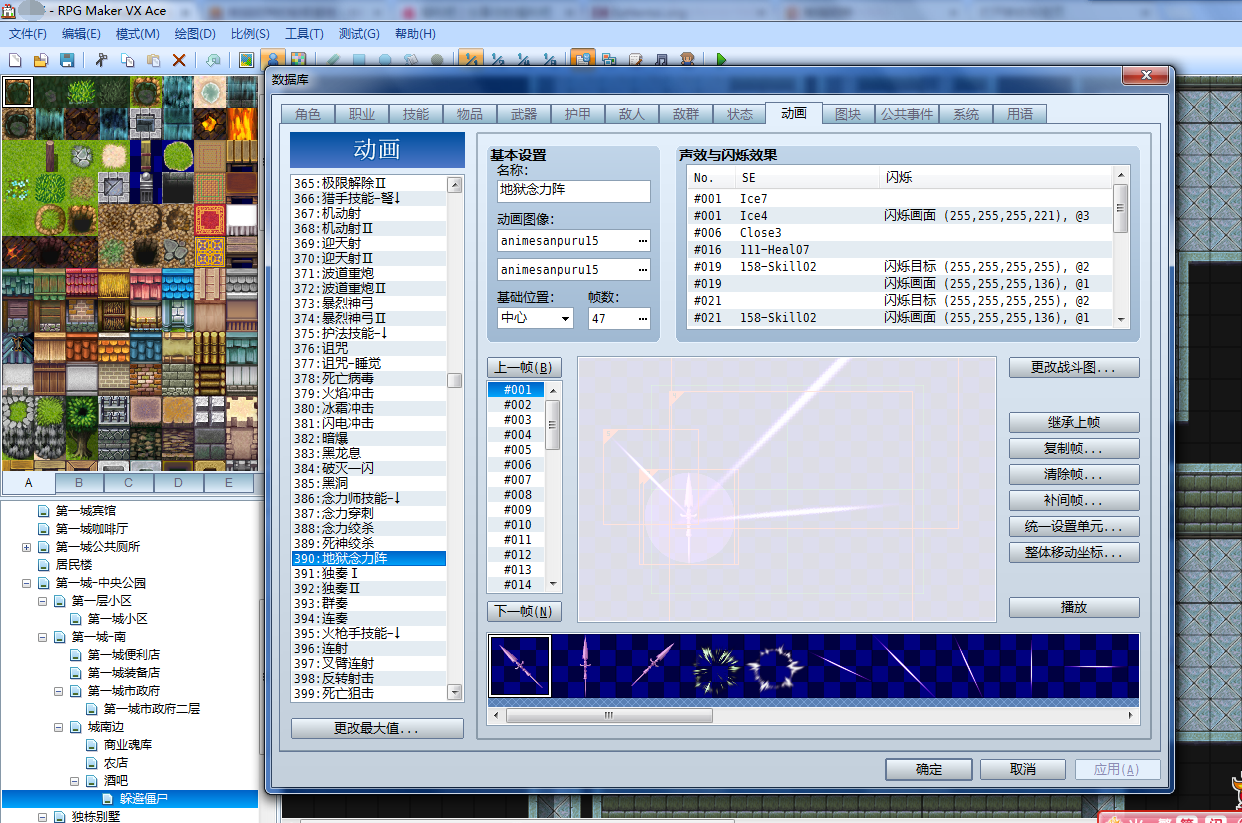1242x823 pixels.
Task: Set map zoom to 1/2 scale
Action: (497, 60)
